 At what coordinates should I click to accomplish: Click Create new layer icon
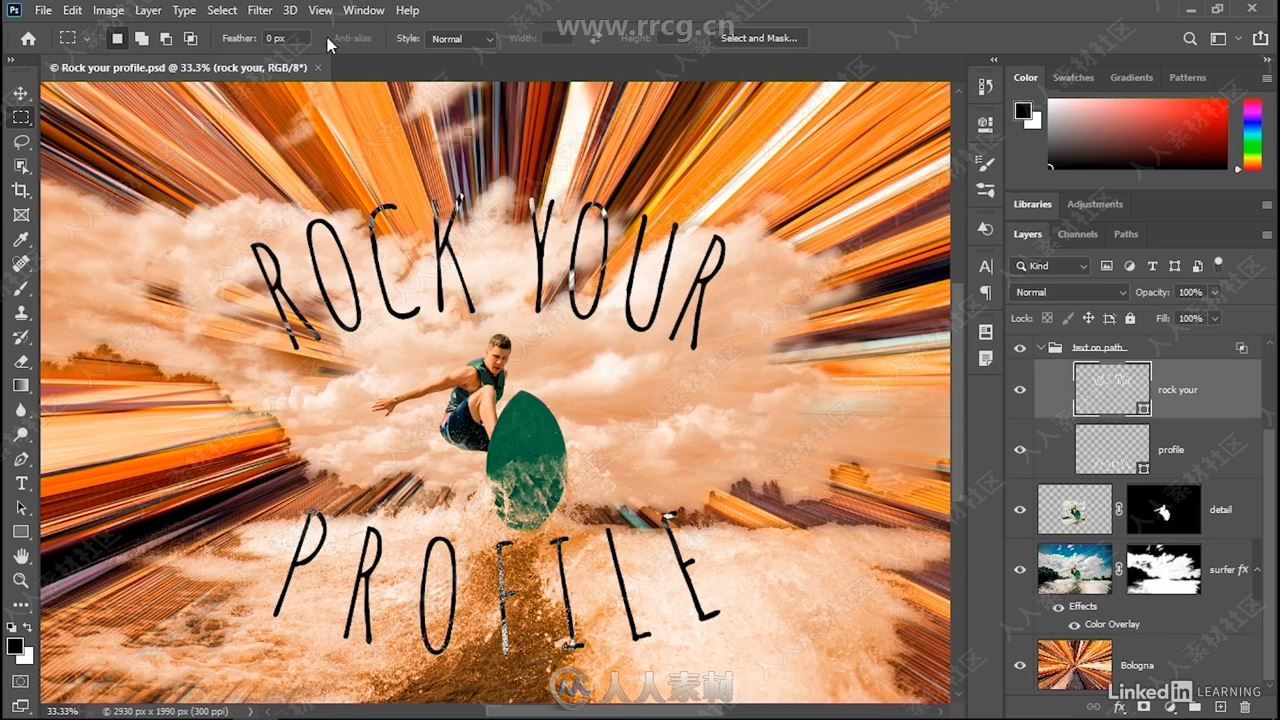pos(1220,707)
